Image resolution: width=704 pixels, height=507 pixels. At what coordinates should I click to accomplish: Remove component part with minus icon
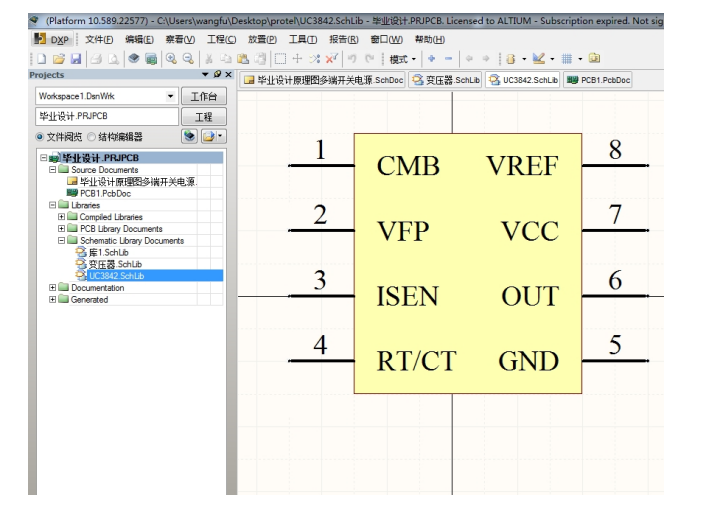point(449,59)
